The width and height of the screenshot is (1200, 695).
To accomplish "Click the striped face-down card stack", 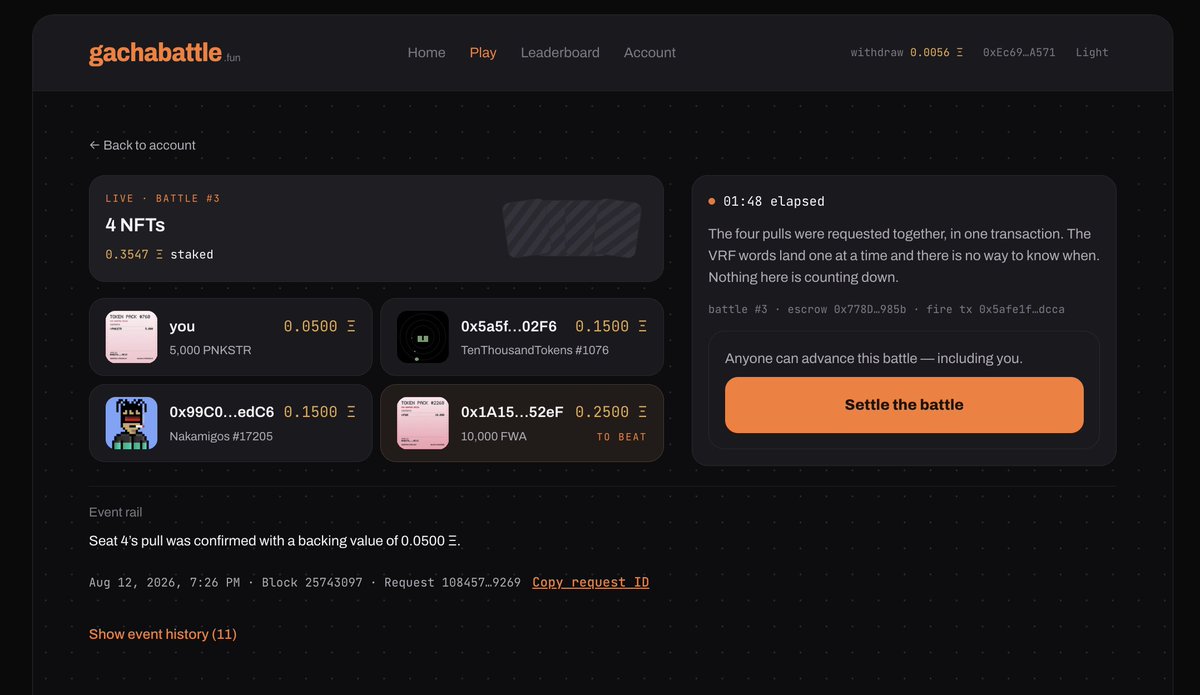I will [571, 229].
